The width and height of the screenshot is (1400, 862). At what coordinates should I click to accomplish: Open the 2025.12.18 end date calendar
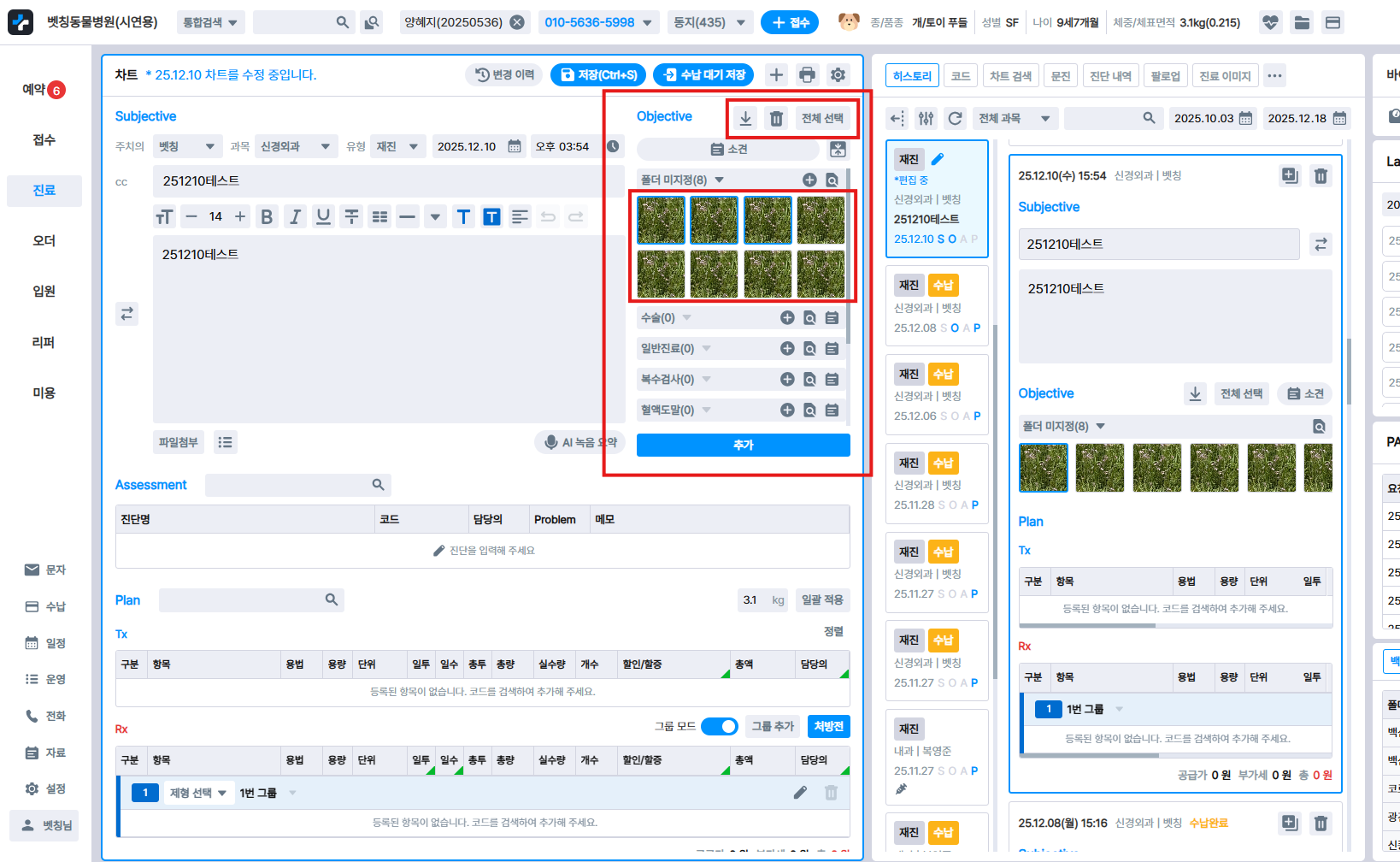coord(1339,118)
